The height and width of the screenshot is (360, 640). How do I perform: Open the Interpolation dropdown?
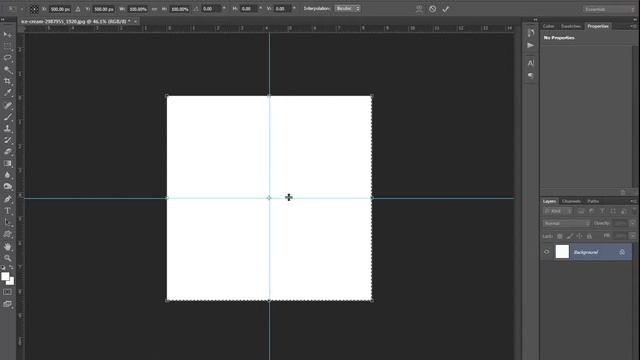click(347, 9)
